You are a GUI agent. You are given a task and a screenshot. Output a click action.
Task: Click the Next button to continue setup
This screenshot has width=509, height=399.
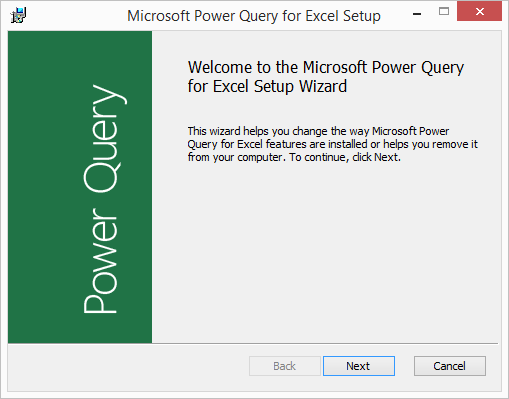[359, 366]
